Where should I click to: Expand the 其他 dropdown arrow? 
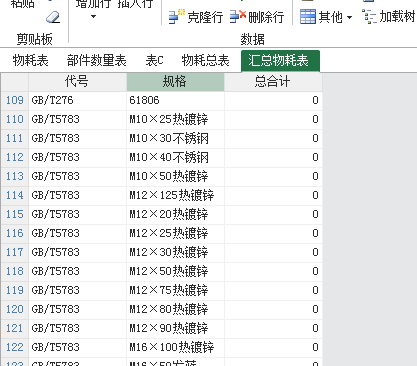coord(349,17)
